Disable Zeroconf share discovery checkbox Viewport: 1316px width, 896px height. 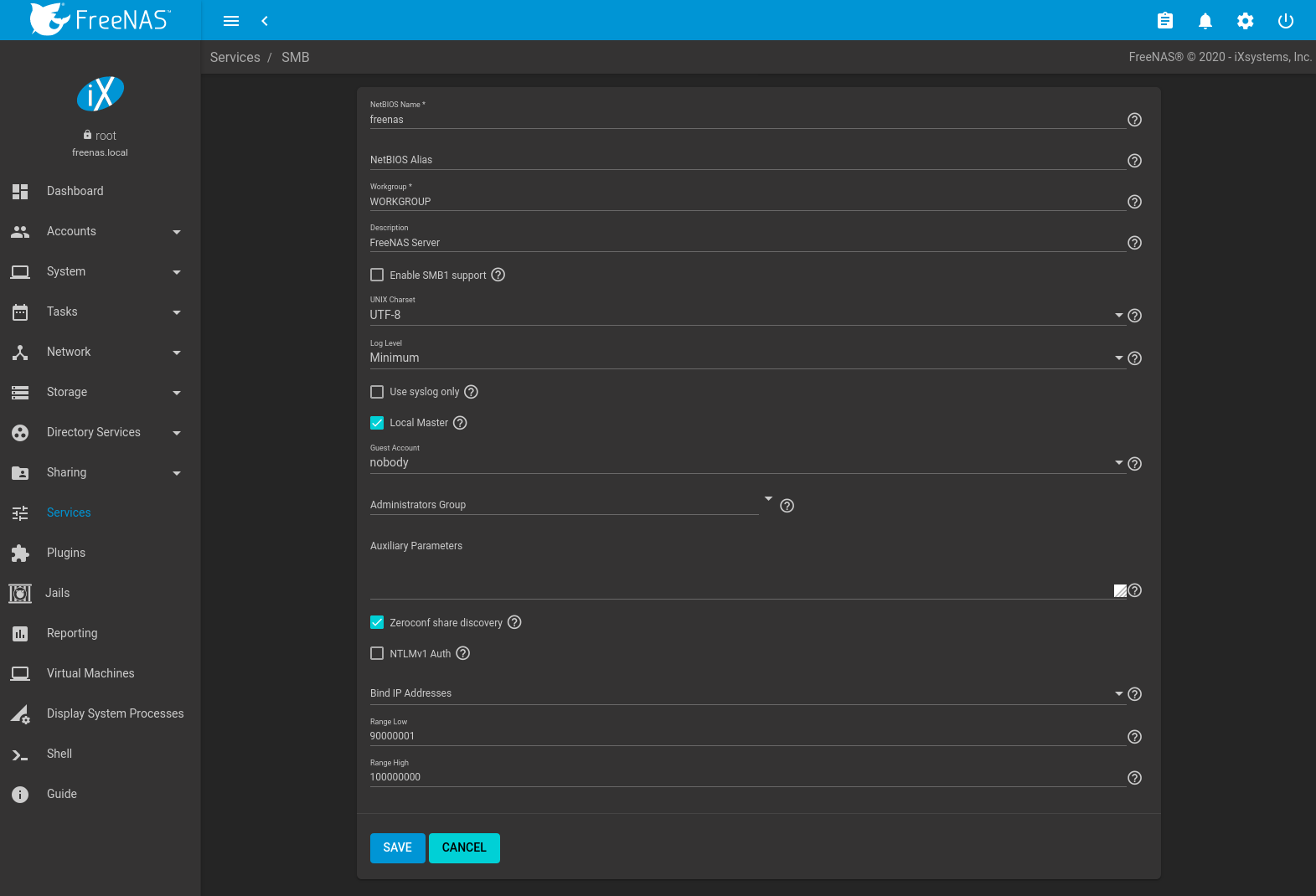point(377,622)
